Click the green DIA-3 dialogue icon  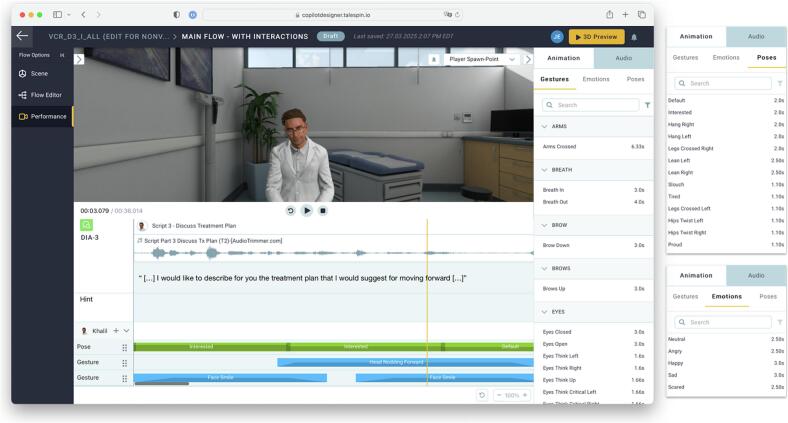(86, 226)
